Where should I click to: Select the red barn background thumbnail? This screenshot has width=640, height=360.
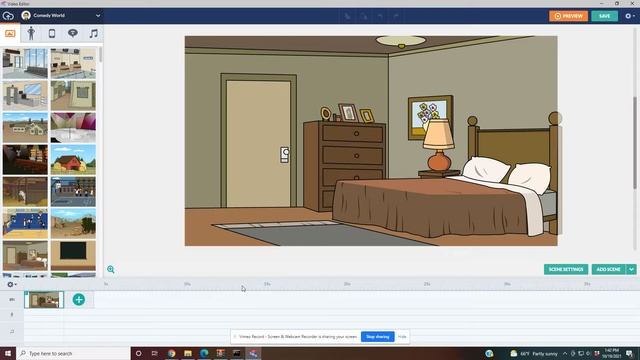pos(73,160)
